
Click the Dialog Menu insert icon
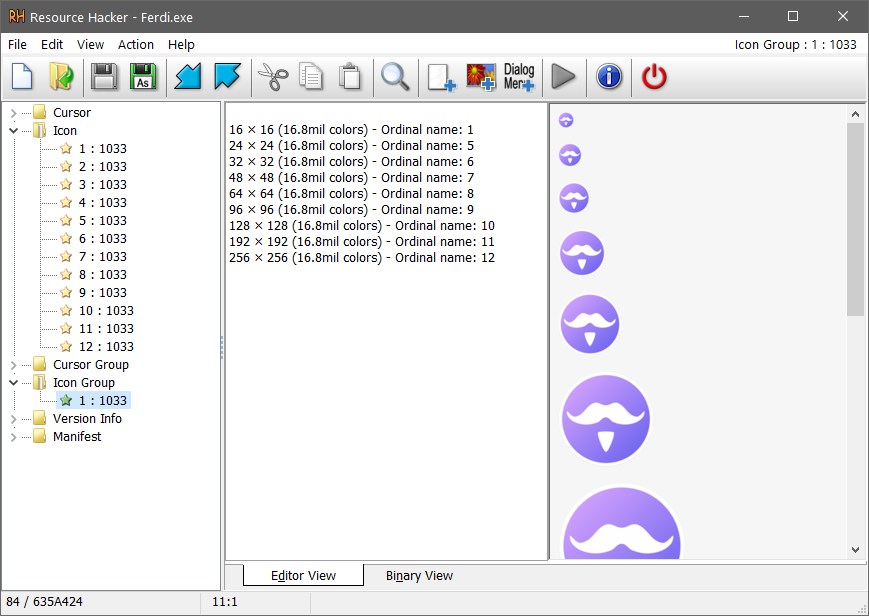point(519,77)
